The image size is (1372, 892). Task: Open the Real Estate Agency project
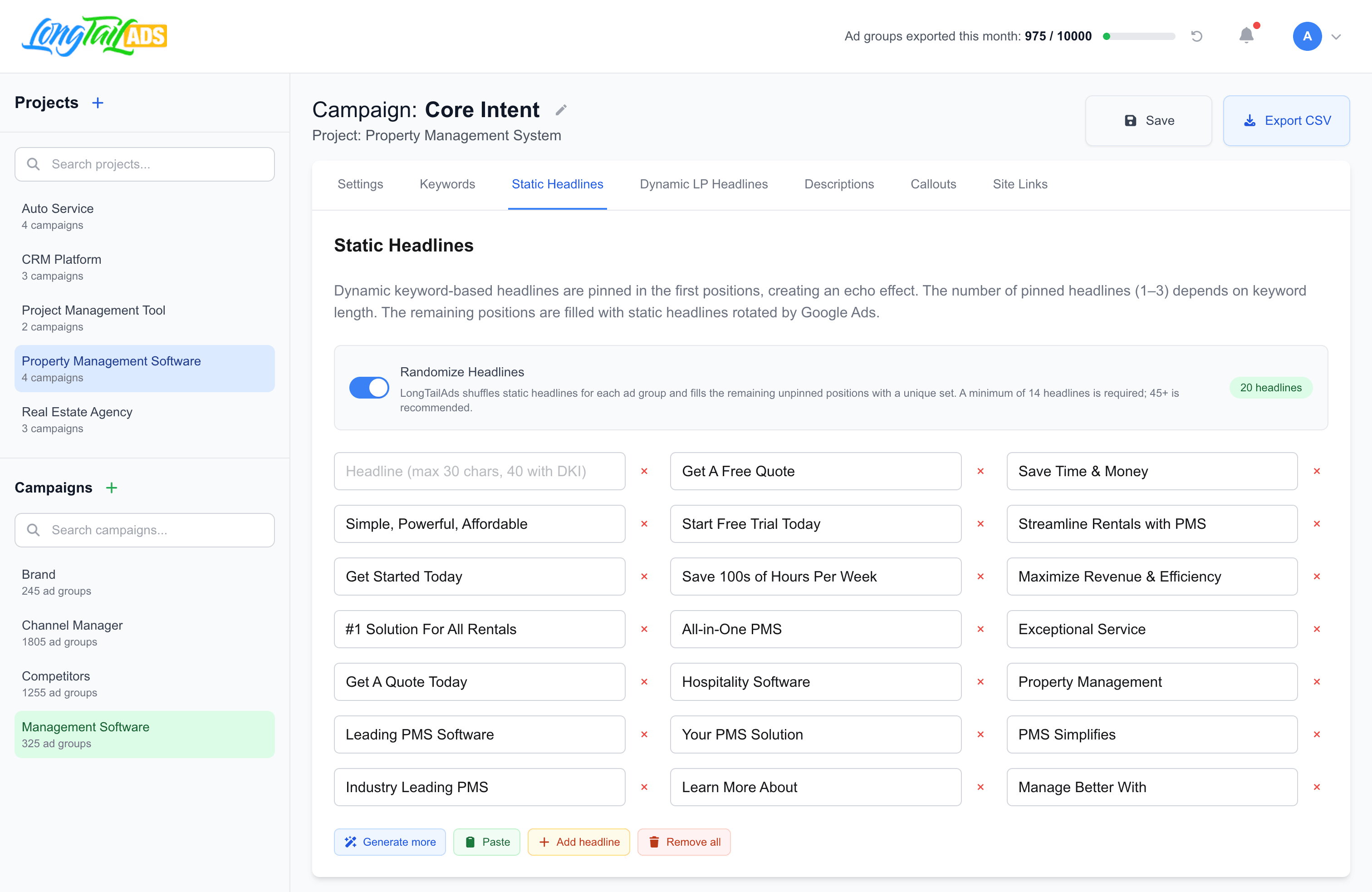(145, 419)
